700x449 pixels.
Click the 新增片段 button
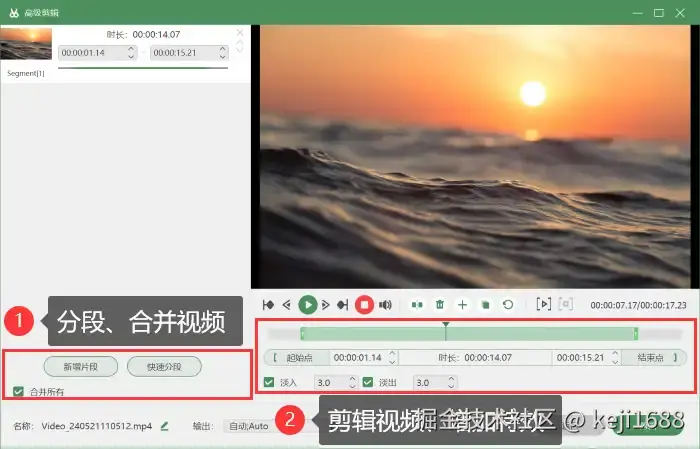coord(81,367)
